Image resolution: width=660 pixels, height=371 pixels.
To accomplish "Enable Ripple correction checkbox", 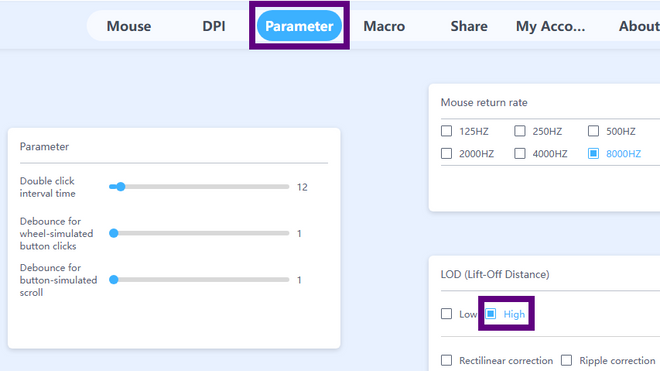I will pyautogui.click(x=567, y=360).
